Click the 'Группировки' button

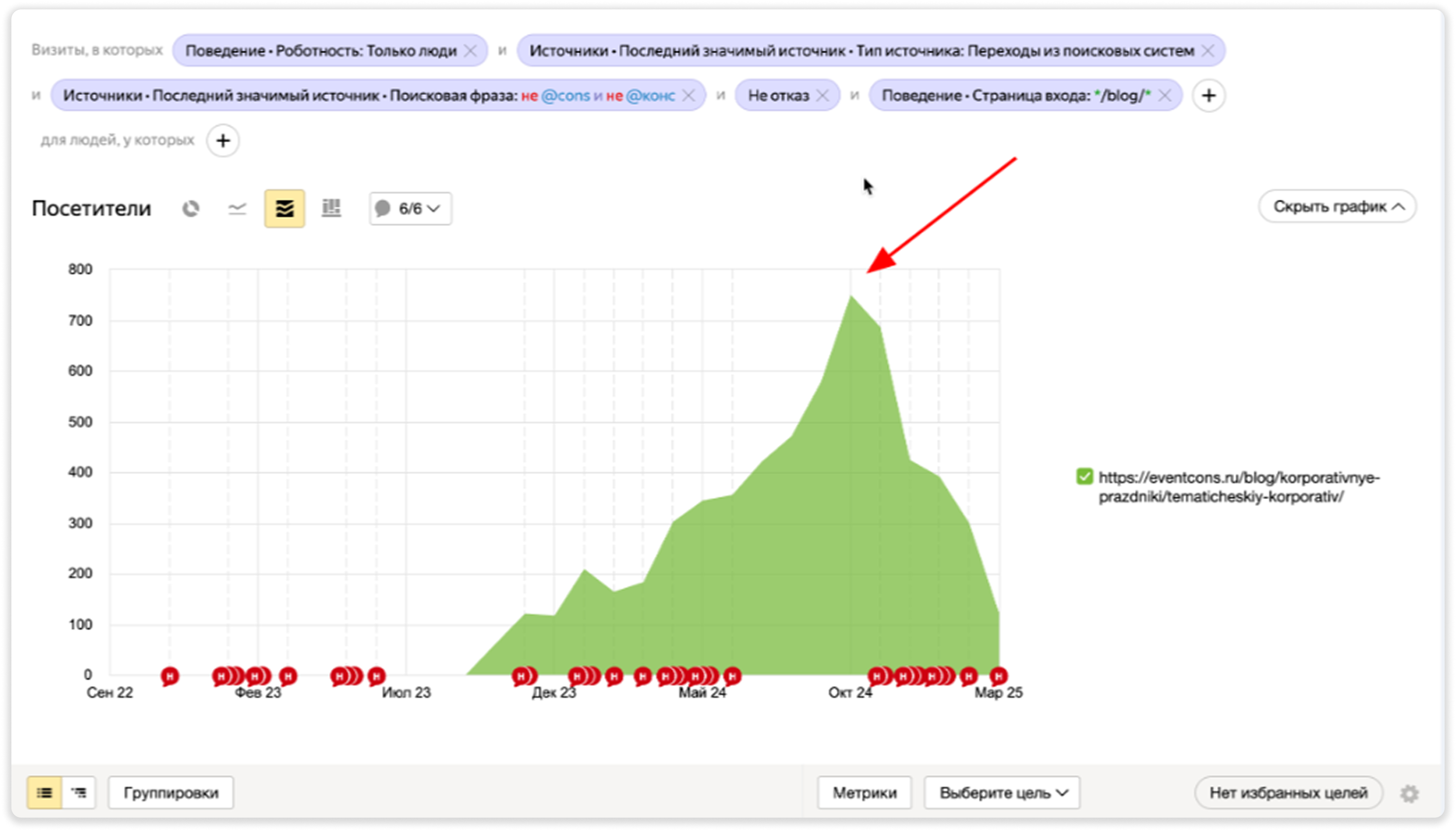coord(171,793)
